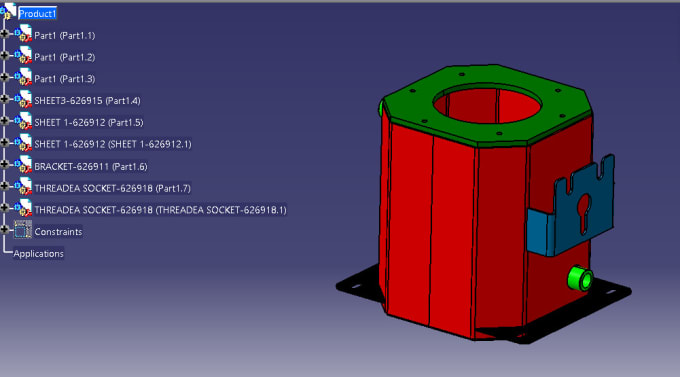This screenshot has width=680, height=377.
Task: Select the Applications node in tree
Action: point(38,254)
